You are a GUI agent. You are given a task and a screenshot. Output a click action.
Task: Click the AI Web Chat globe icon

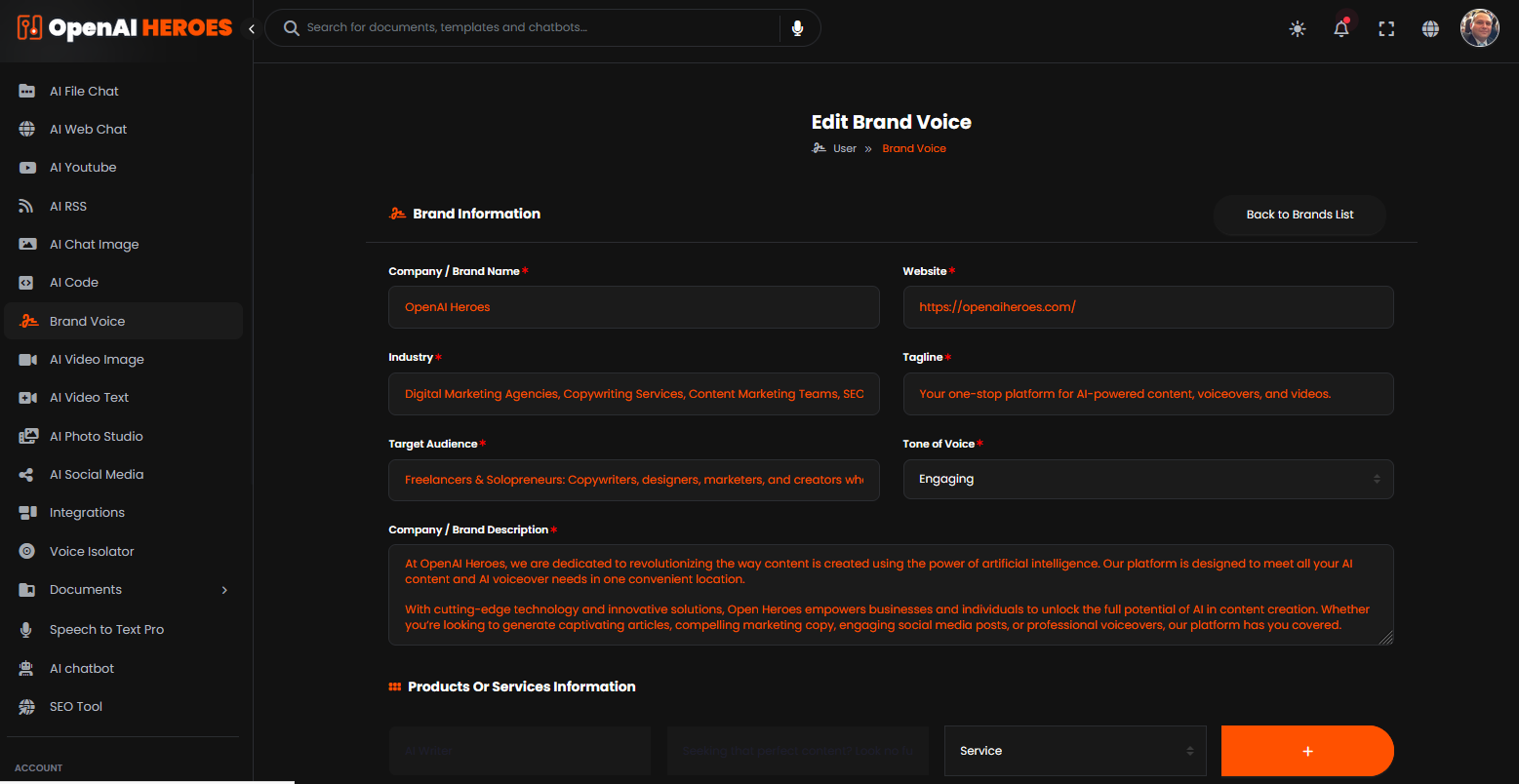[27, 129]
